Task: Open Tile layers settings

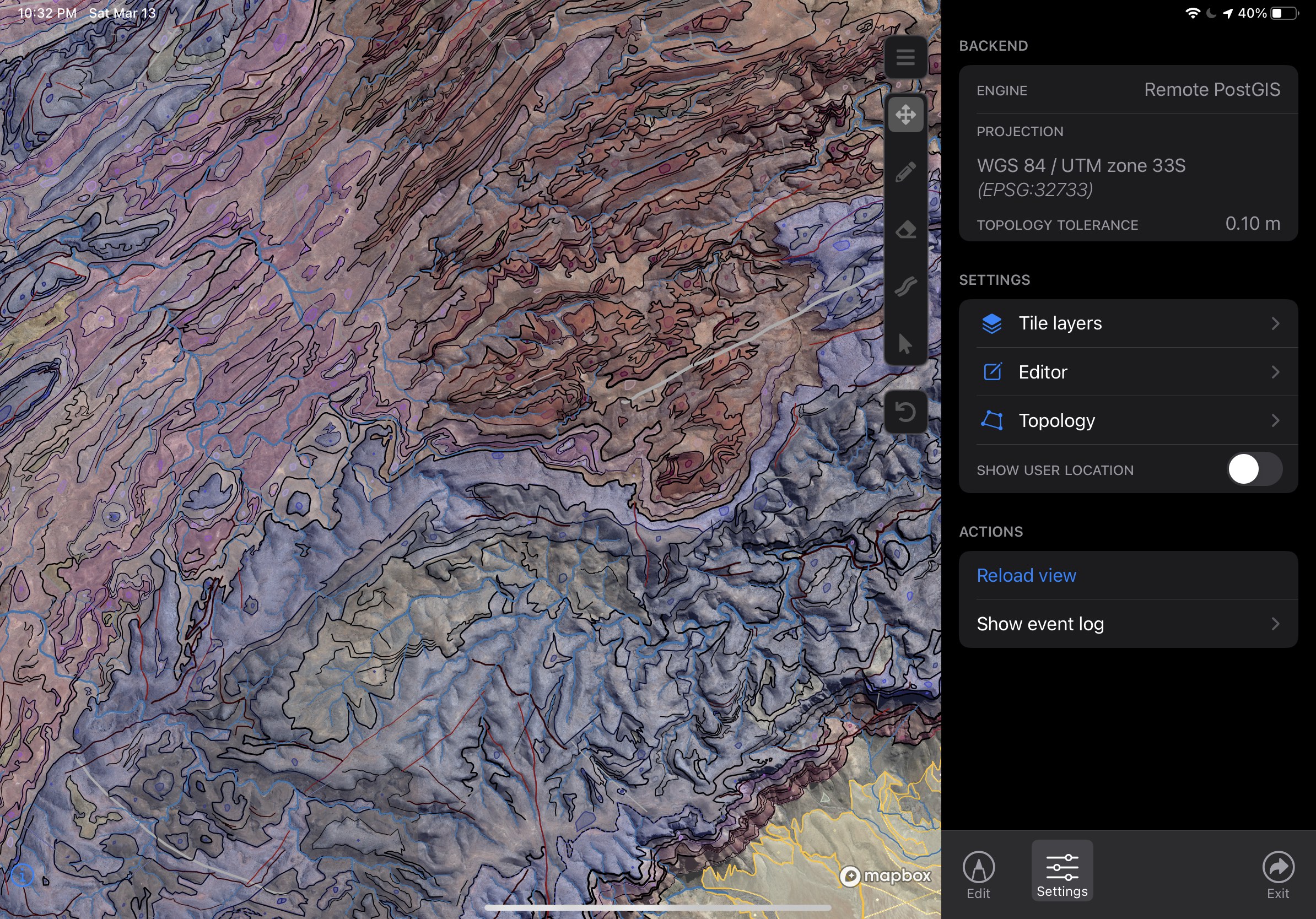Action: point(1128,323)
